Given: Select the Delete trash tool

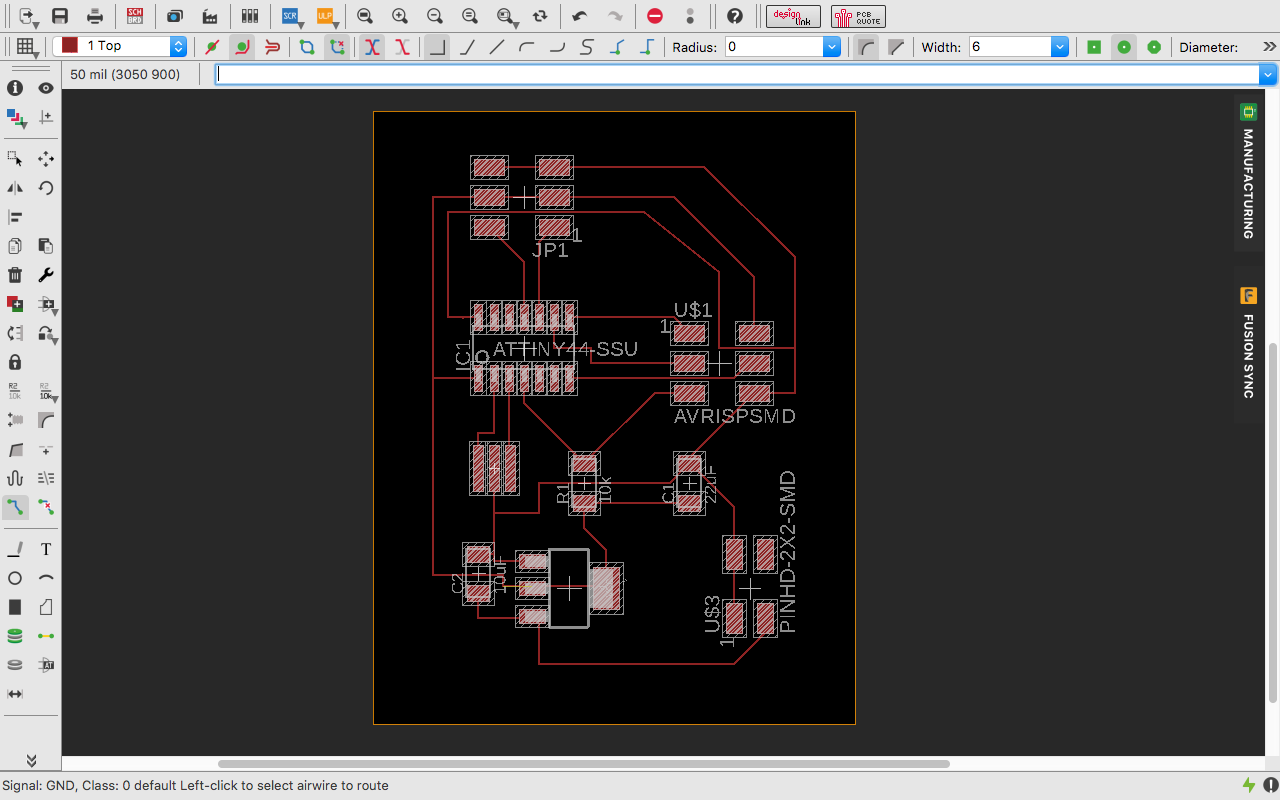Looking at the screenshot, I should click(15, 275).
